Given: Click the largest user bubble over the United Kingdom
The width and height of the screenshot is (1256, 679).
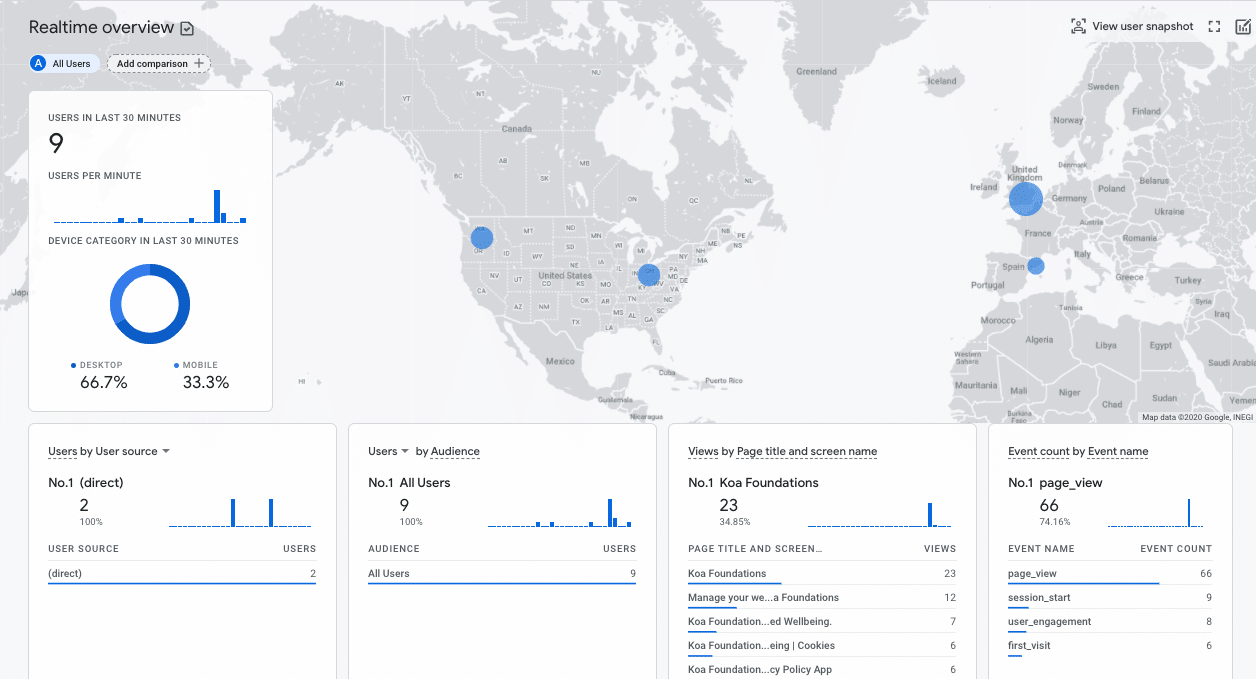Looking at the screenshot, I should 1026,199.
